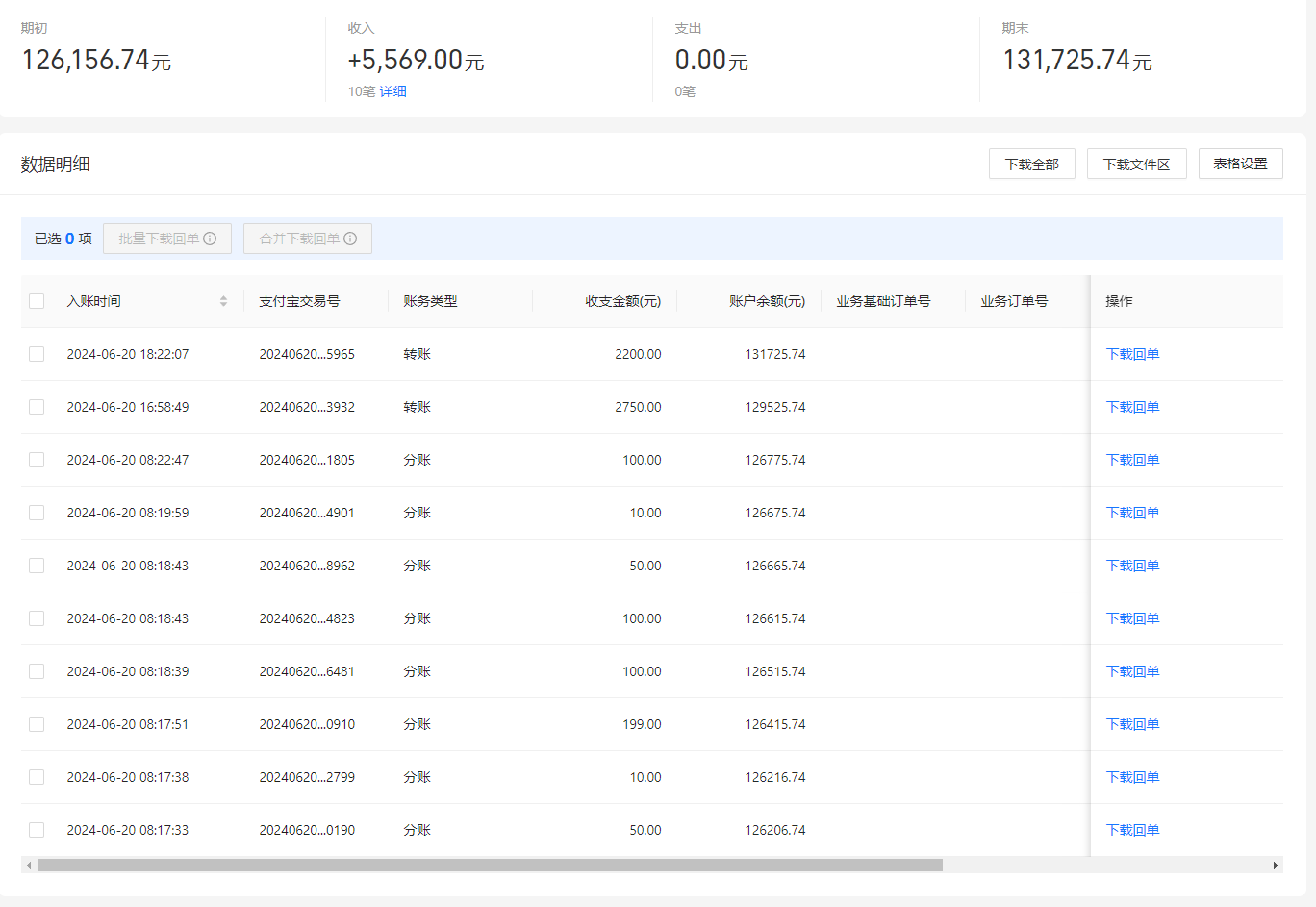Screen dimensions: 1316x907
Task: Check the row dated 2024-06-20 08:17:33
Action: point(37,830)
